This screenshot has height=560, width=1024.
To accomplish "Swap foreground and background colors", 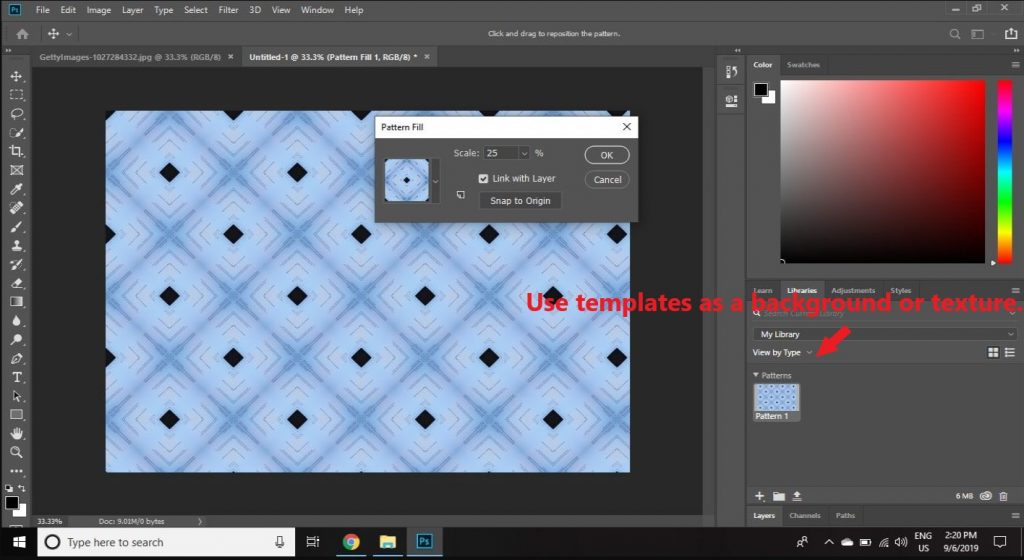I will [x=22, y=488].
